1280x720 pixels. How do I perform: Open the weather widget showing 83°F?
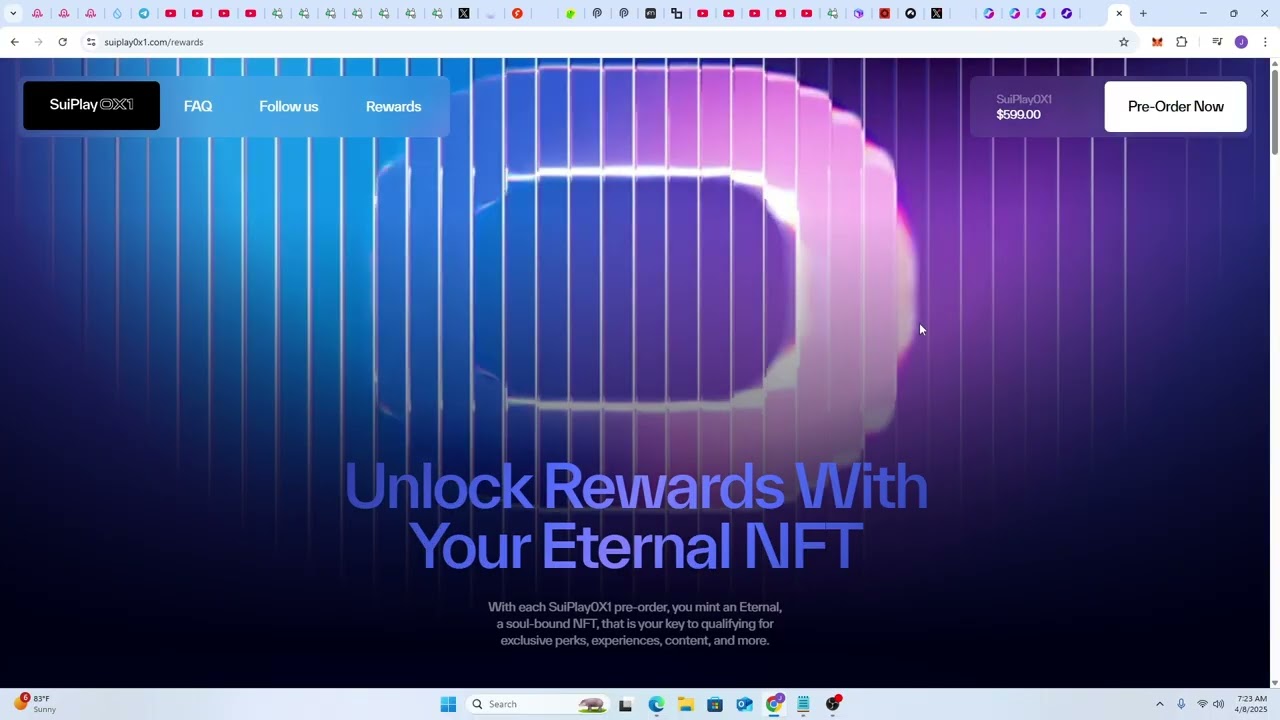point(35,704)
